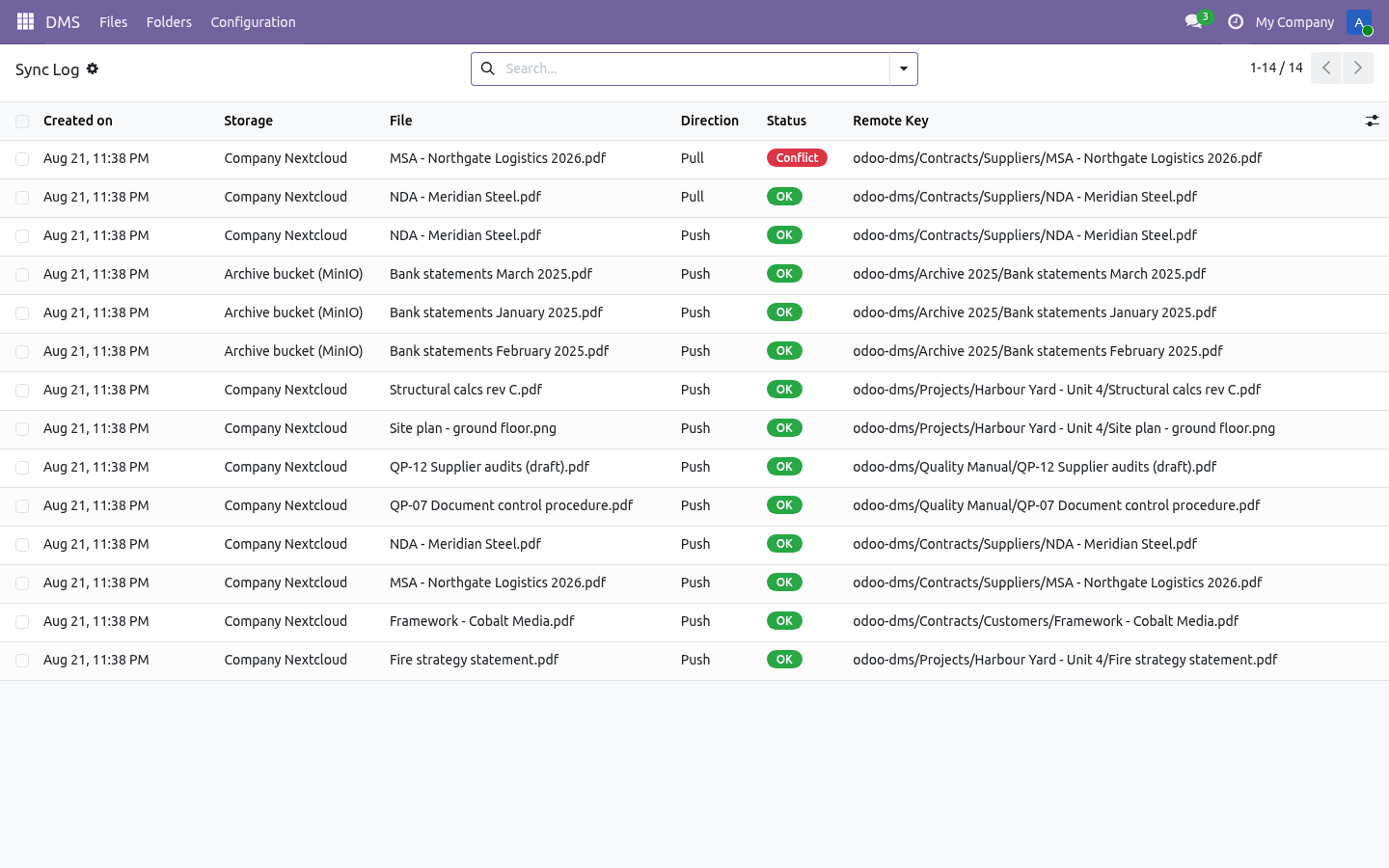Sort by Status column header

click(x=786, y=121)
